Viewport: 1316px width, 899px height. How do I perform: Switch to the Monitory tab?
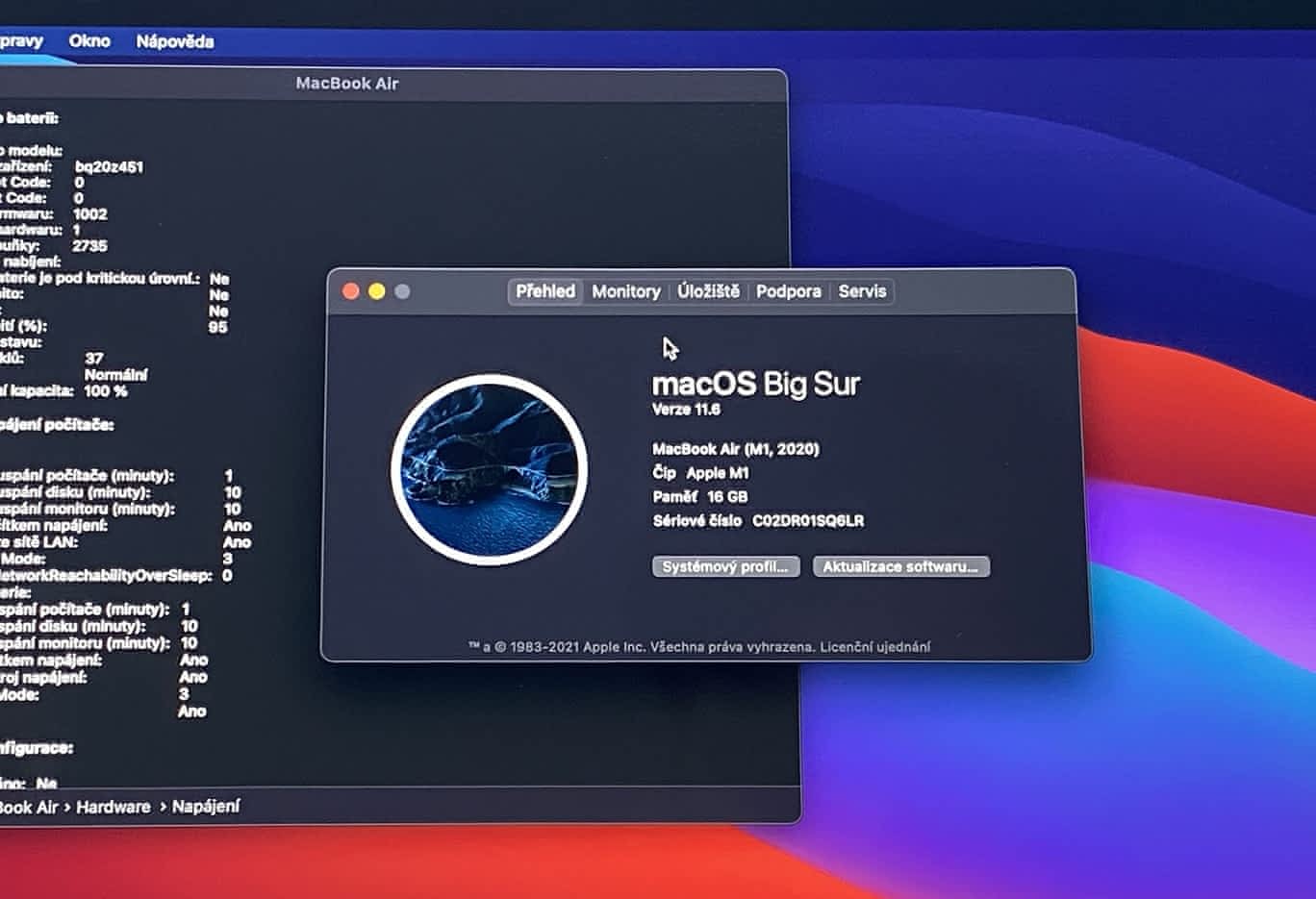coord(626,291)
